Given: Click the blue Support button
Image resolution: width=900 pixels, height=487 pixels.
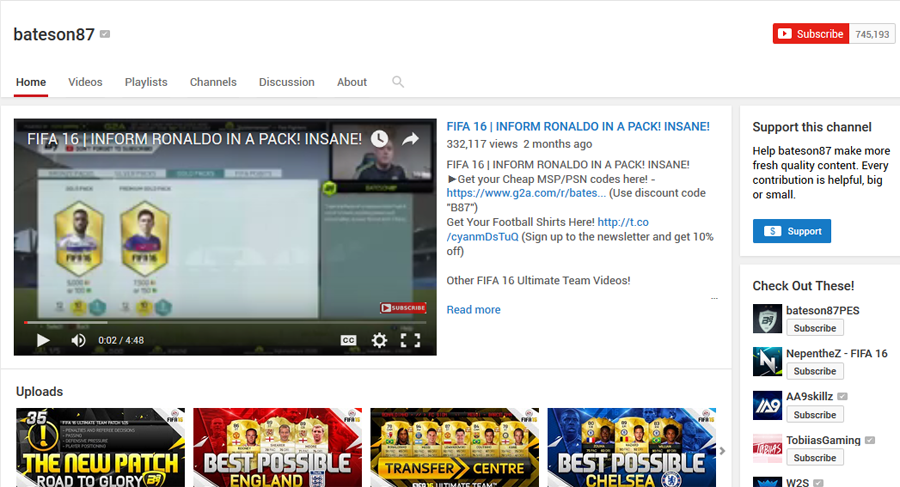Looking at the screenshot, I should [x=792, y=231].
